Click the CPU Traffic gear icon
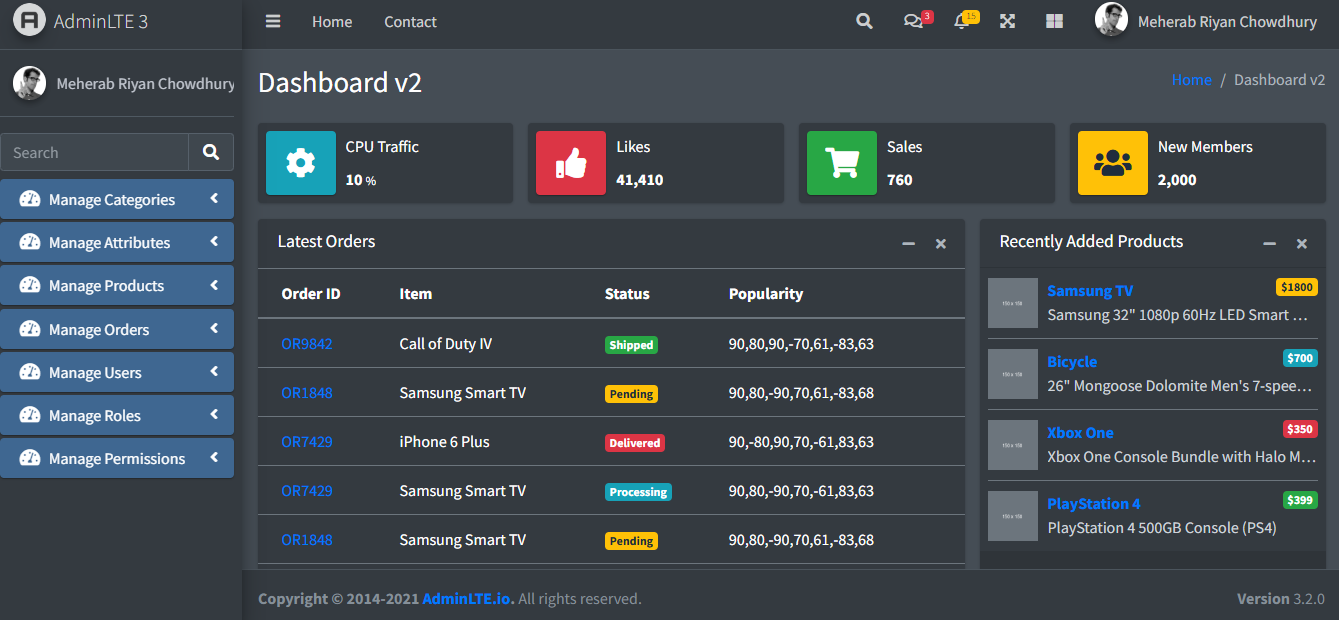Image resolution: width=1339 pixels, height=620 pixels. (301, 163)
